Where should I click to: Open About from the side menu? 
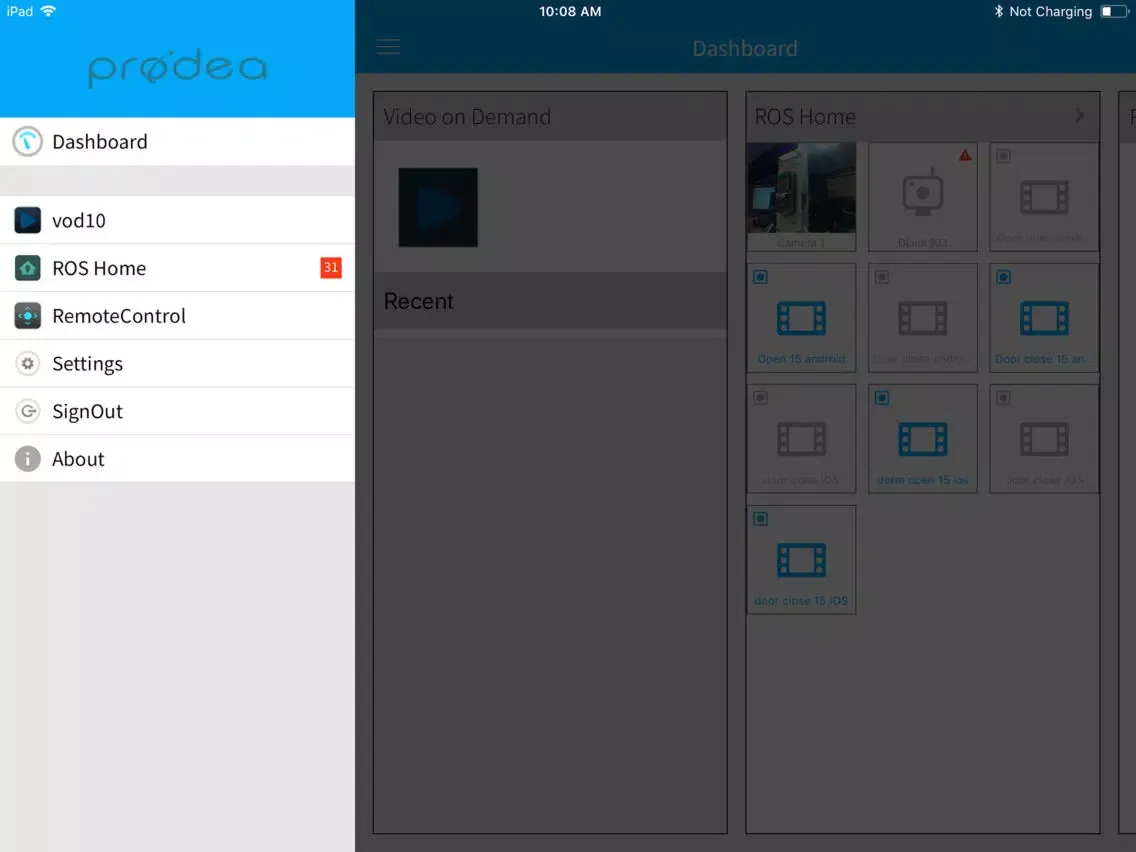click(178, 459)
